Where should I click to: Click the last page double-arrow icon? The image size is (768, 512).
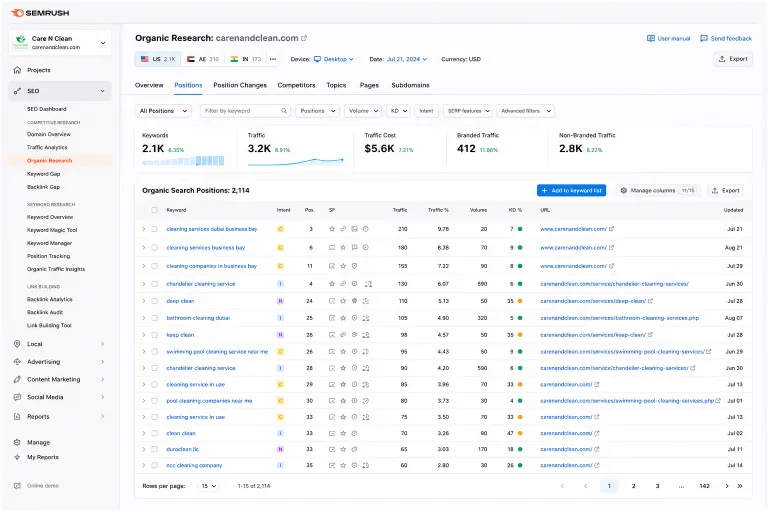coord(740,486)
